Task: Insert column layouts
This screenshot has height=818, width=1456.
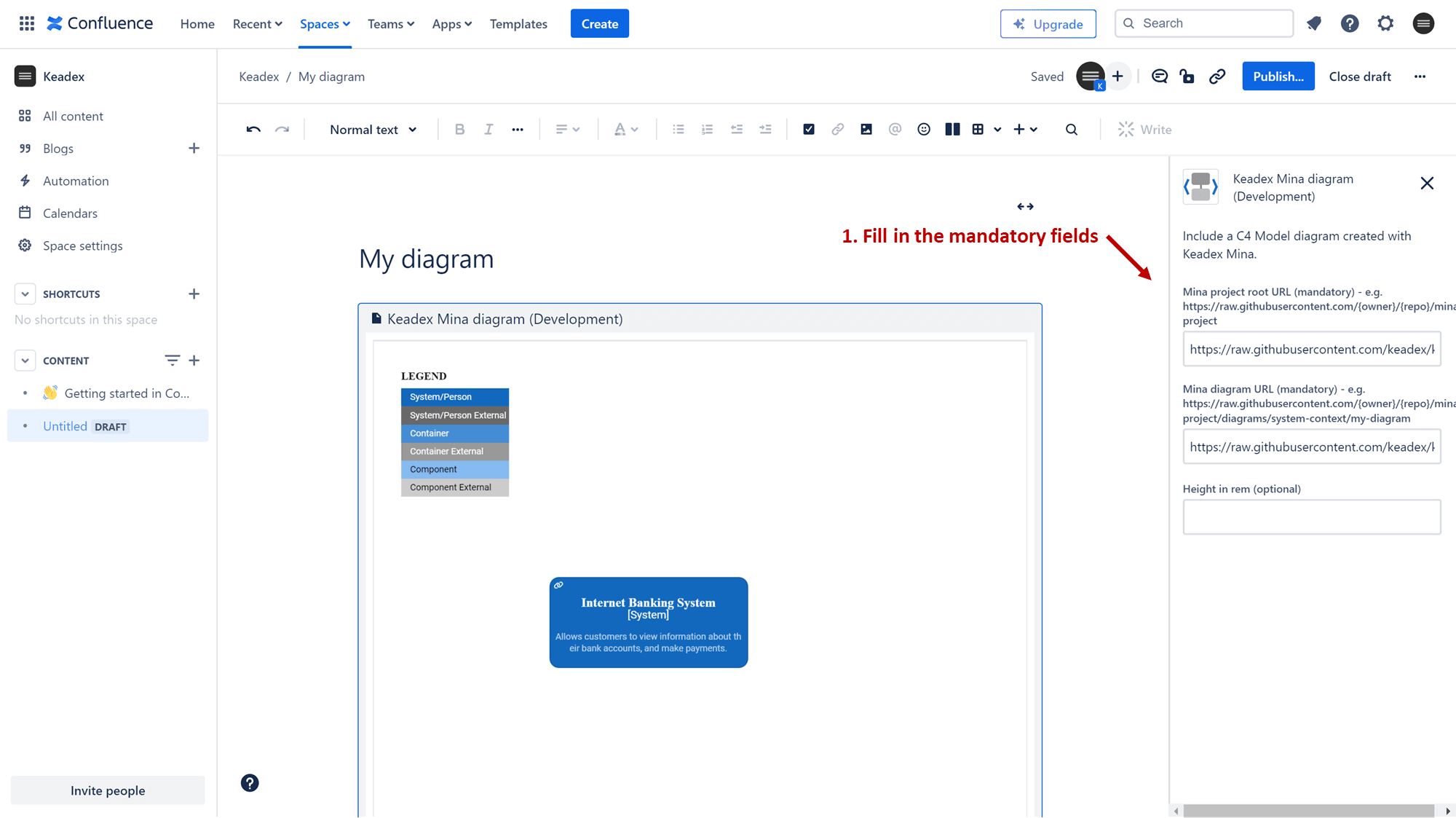Action: [x=952, y=130]
